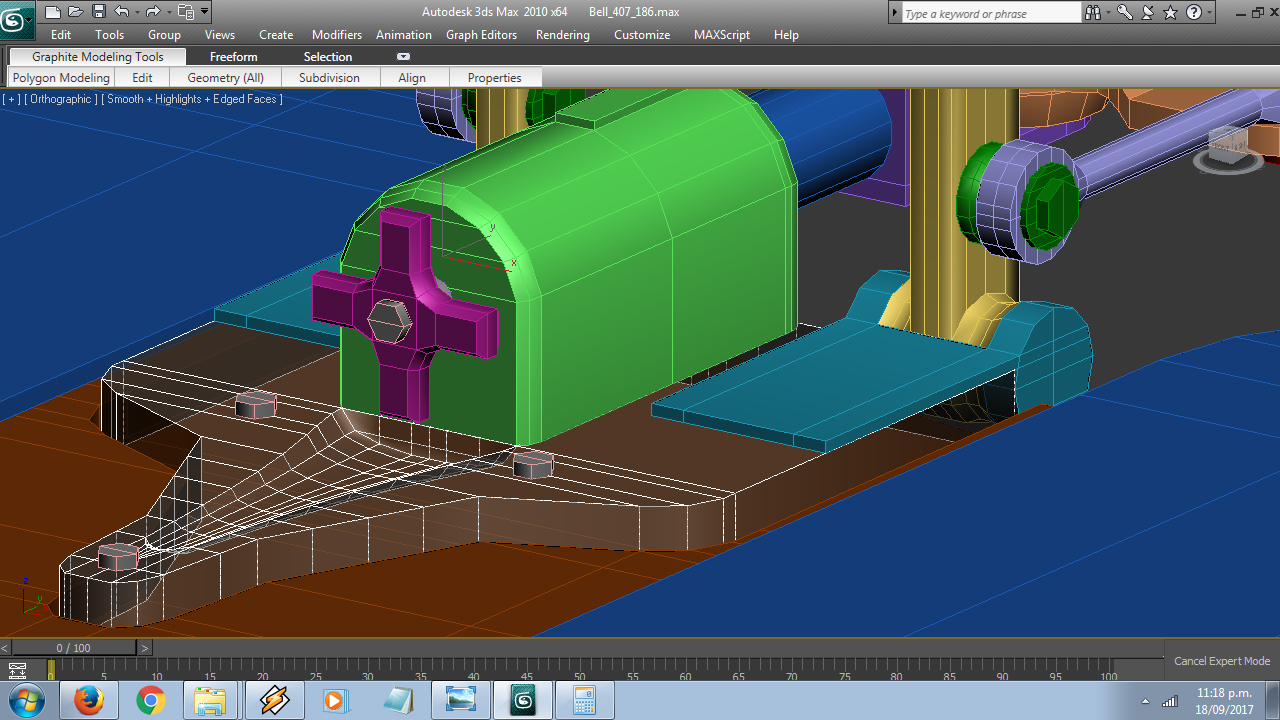1280x720 pixels.
Task: Click the 3ds Max application button
Action: click(17, 17)
